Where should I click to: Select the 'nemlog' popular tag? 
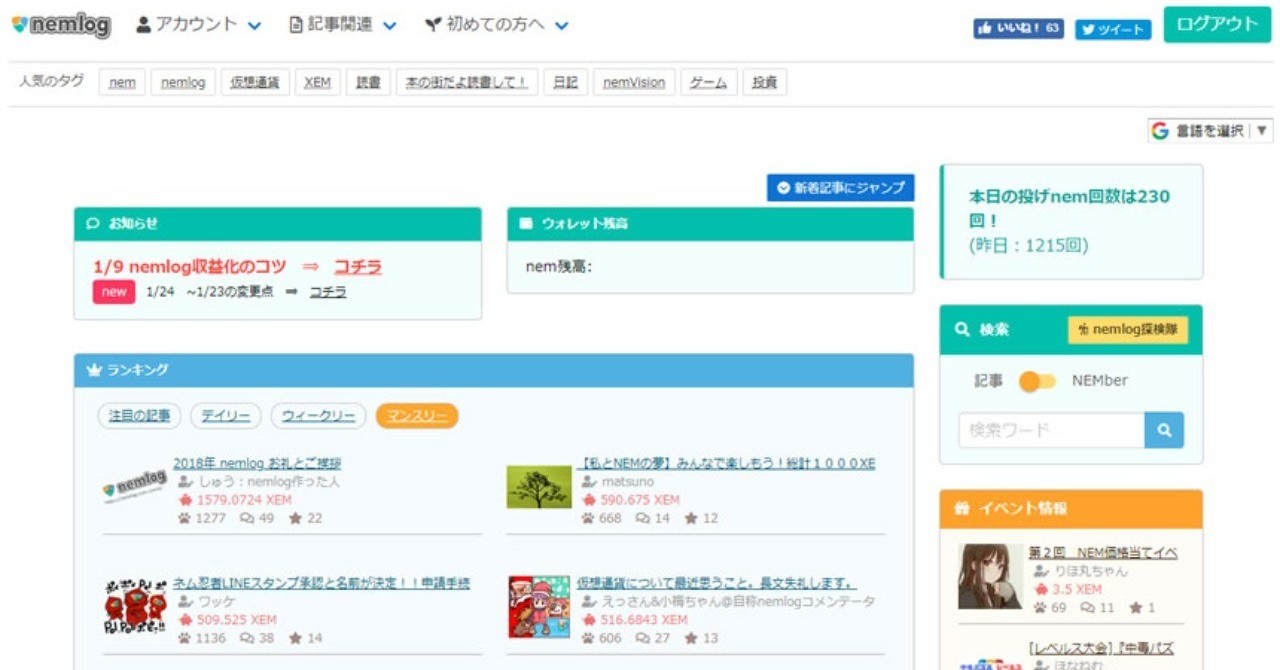click(x=183, y=83)
